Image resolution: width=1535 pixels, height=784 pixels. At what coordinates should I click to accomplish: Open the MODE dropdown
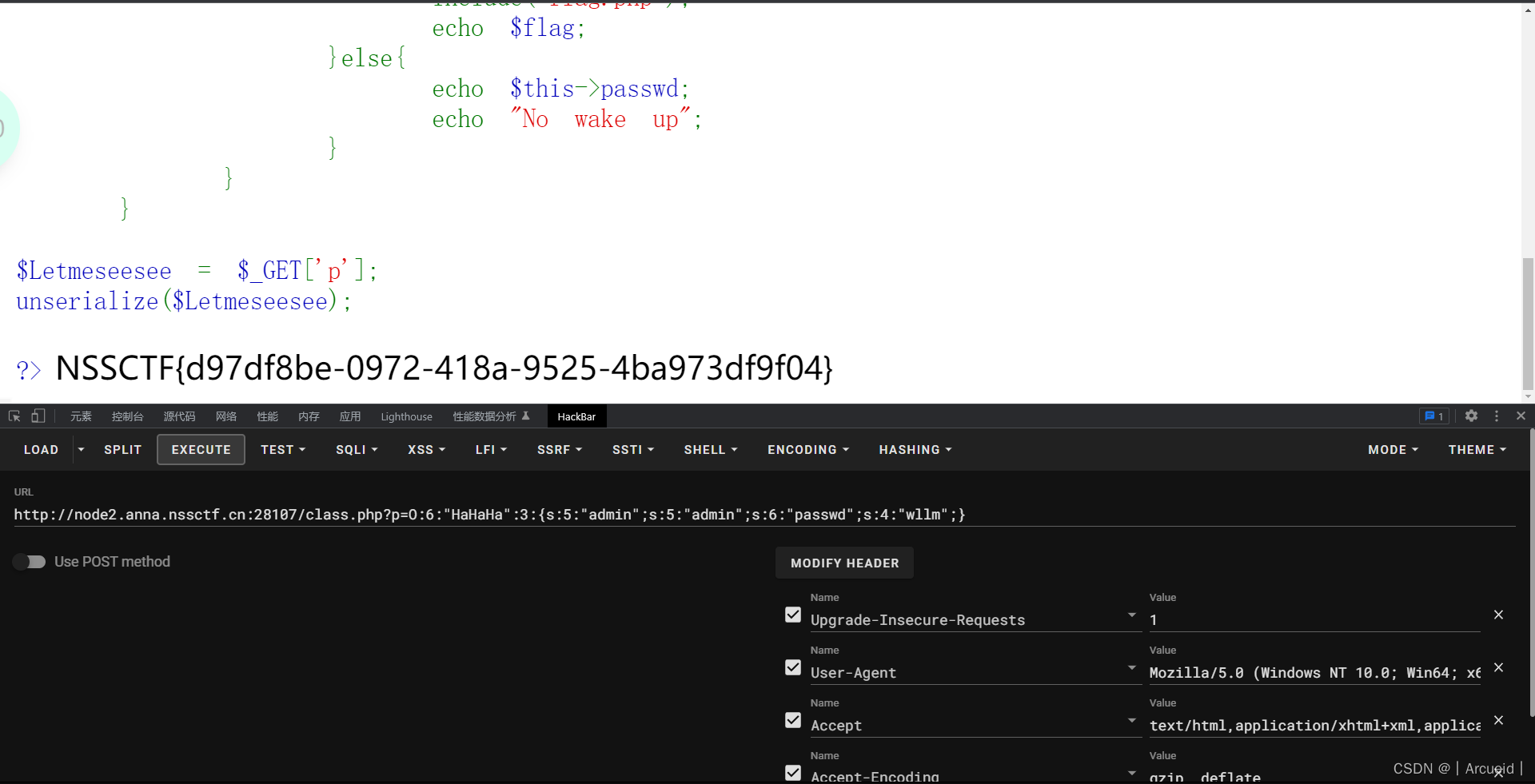point(1393,450)
